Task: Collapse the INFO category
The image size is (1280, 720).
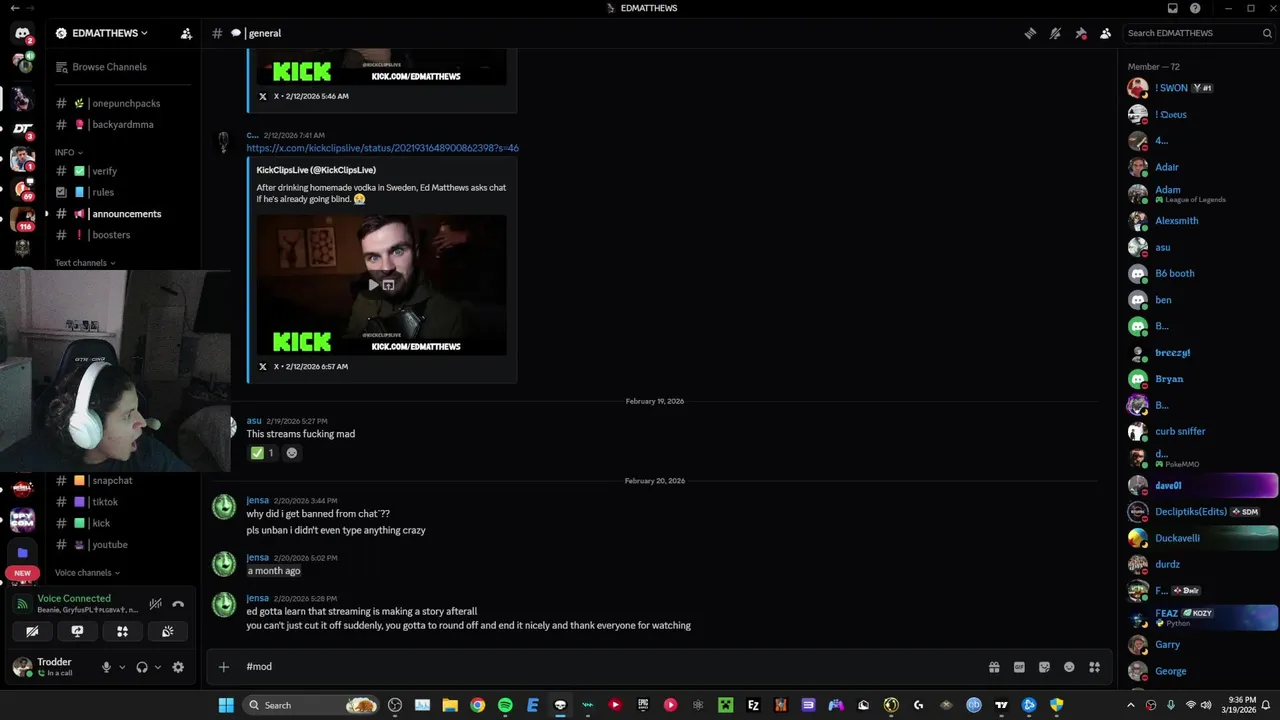Action: coord(69,152)
